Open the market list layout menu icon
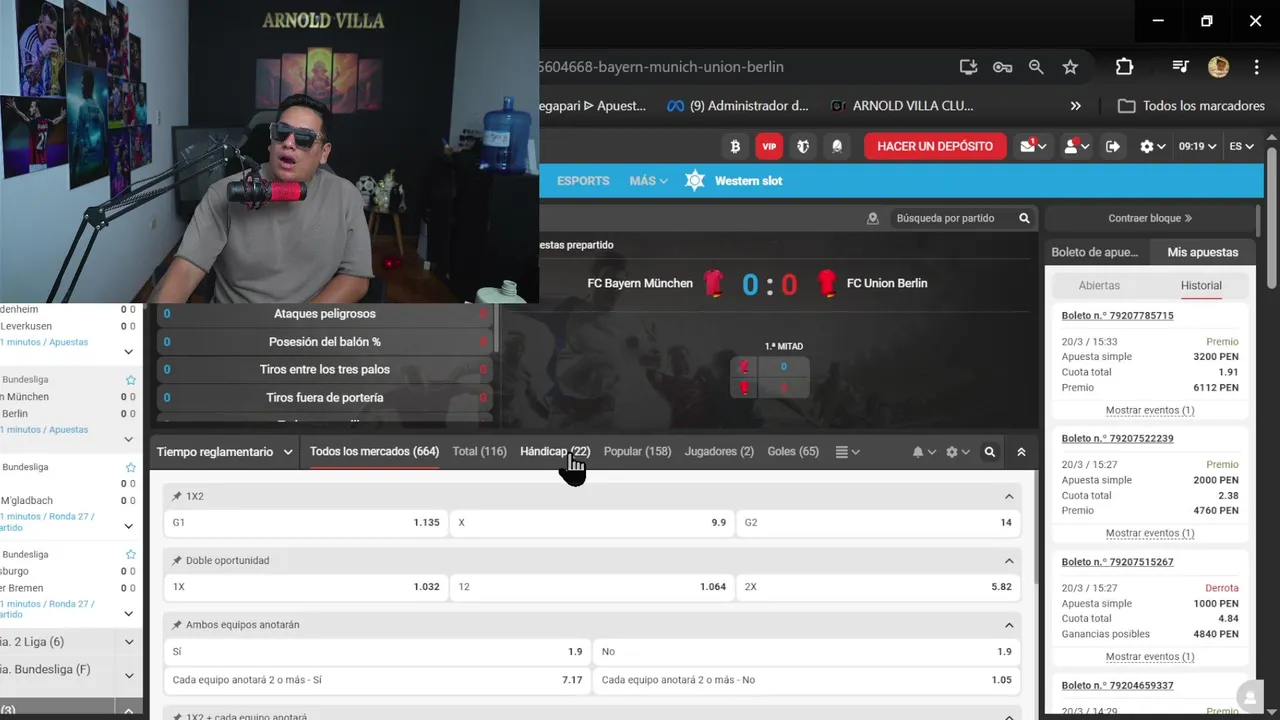1280x720 pixels. [847, 452]
